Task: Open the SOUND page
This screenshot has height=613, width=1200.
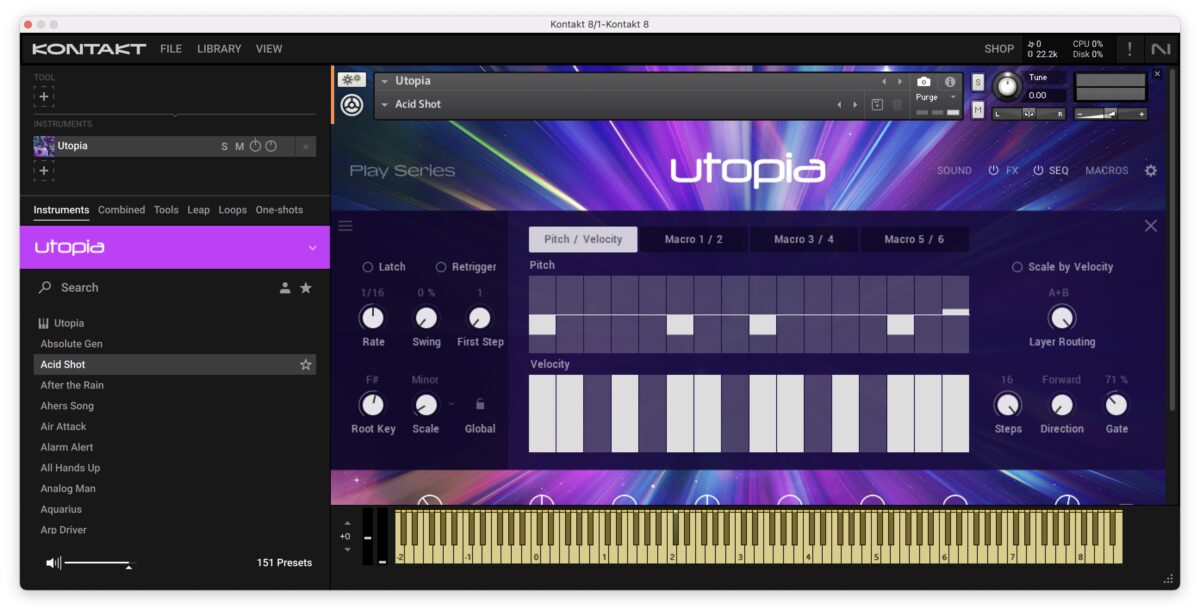Action: pos(954,171)
